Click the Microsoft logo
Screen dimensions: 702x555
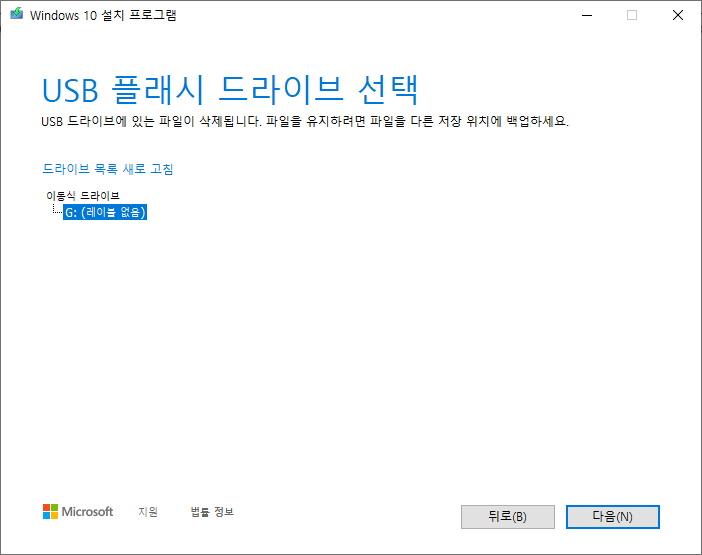pyautogui.click(x=78, y=512)
